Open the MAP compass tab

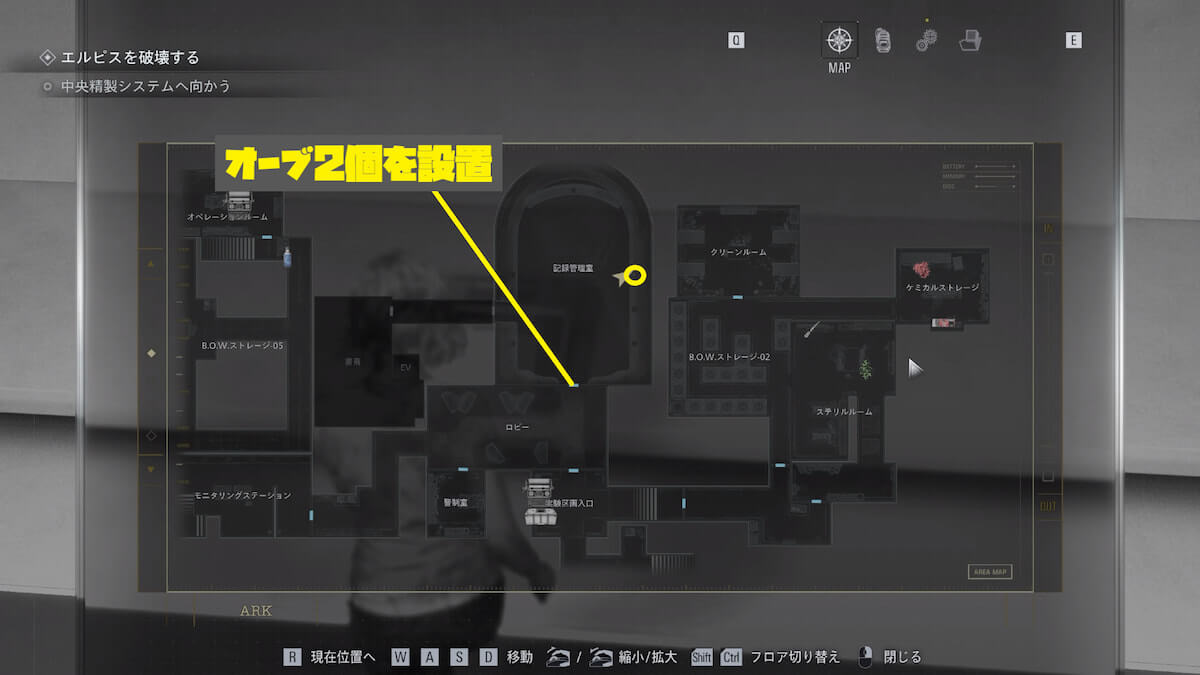tap(839, 41)
